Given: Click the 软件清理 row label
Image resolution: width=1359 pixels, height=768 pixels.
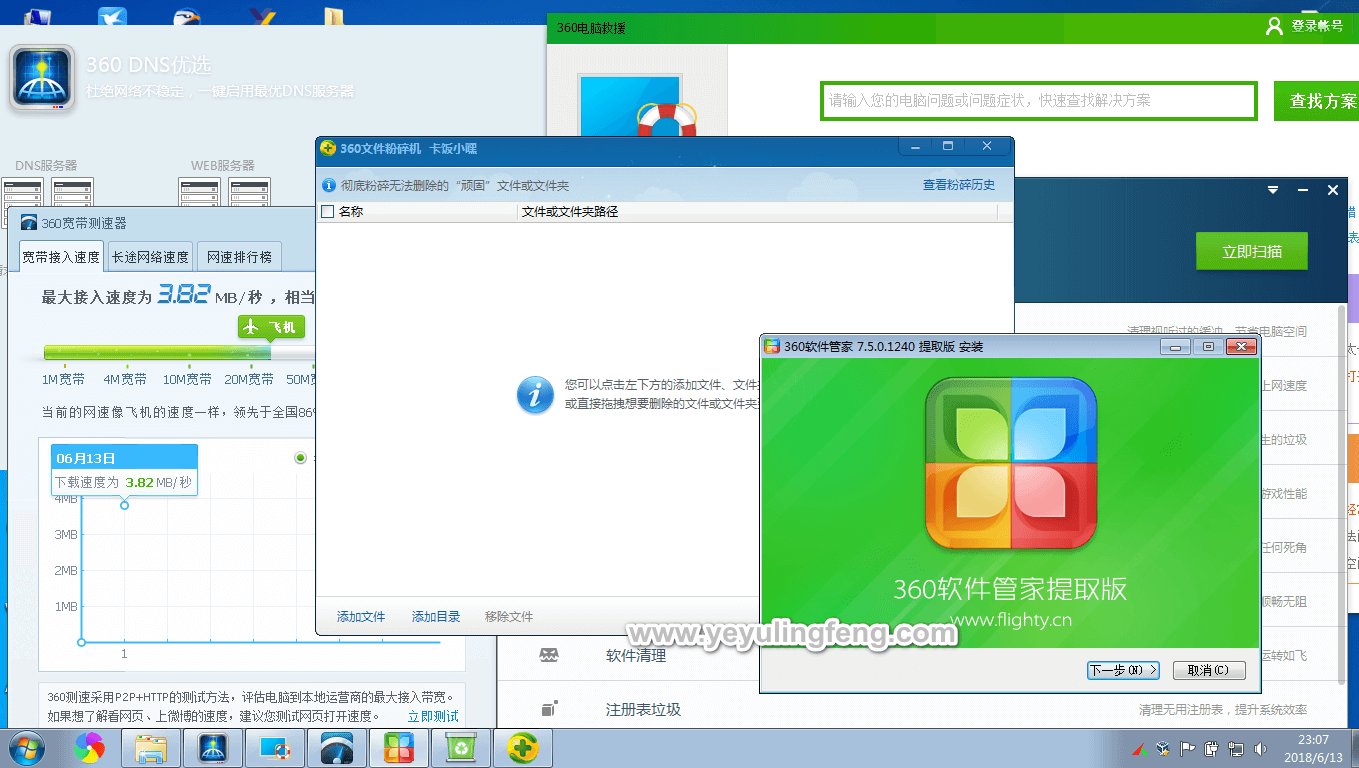Looking at the screenshot, I should [636, 656].
